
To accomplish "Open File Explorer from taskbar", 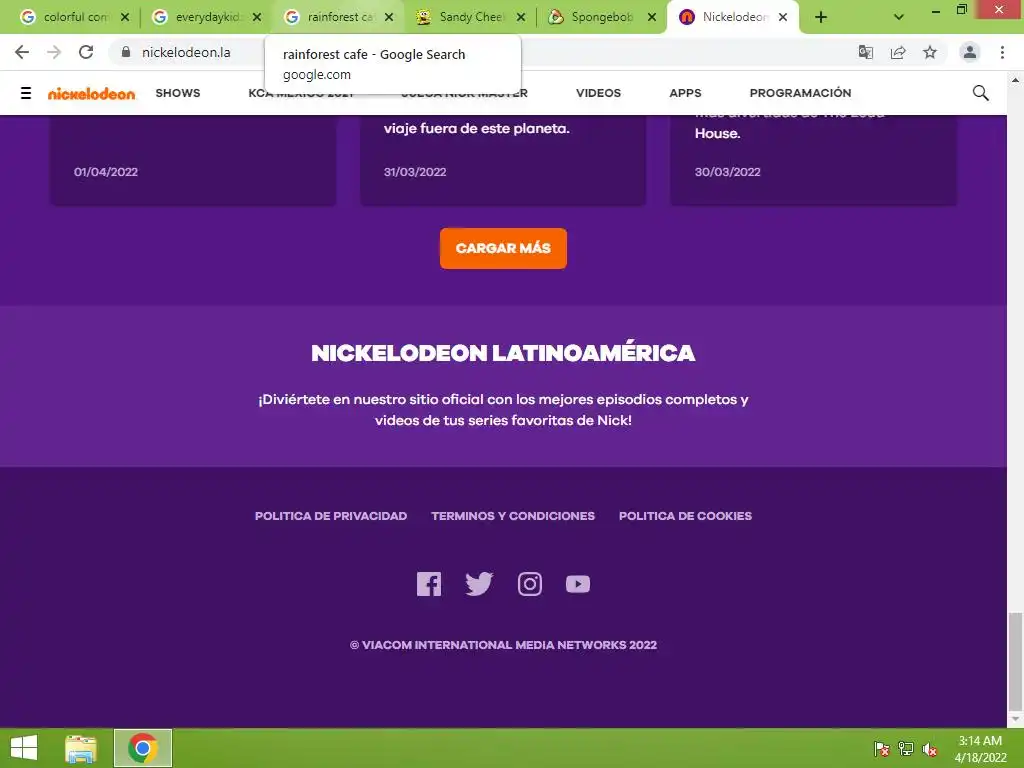I will point(81,748).
